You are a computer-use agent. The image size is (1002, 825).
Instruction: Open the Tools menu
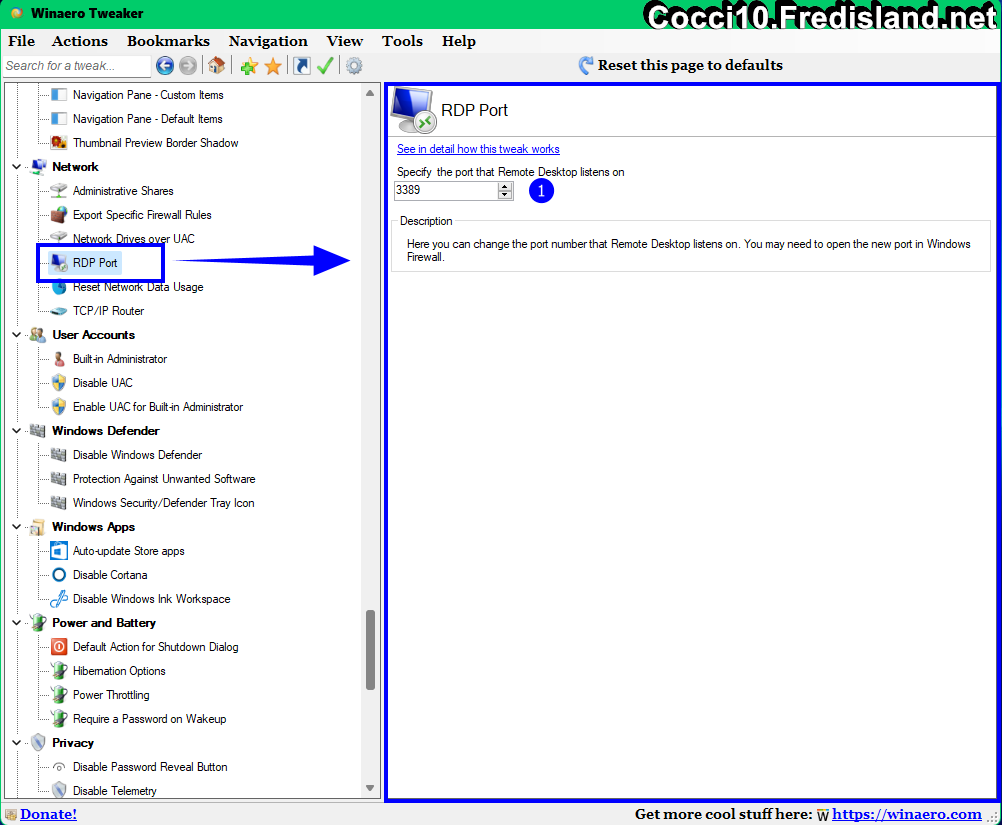(x=403, y=41)
